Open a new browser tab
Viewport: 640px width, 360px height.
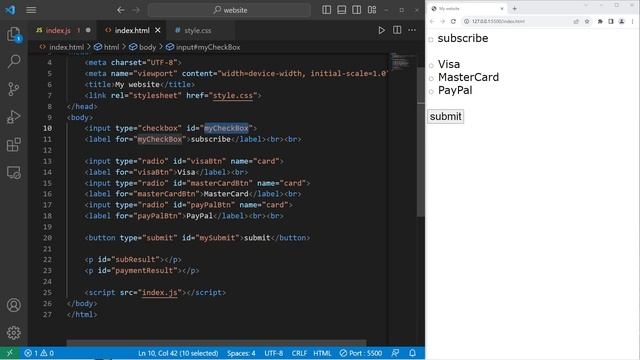(x=514, y=8)
